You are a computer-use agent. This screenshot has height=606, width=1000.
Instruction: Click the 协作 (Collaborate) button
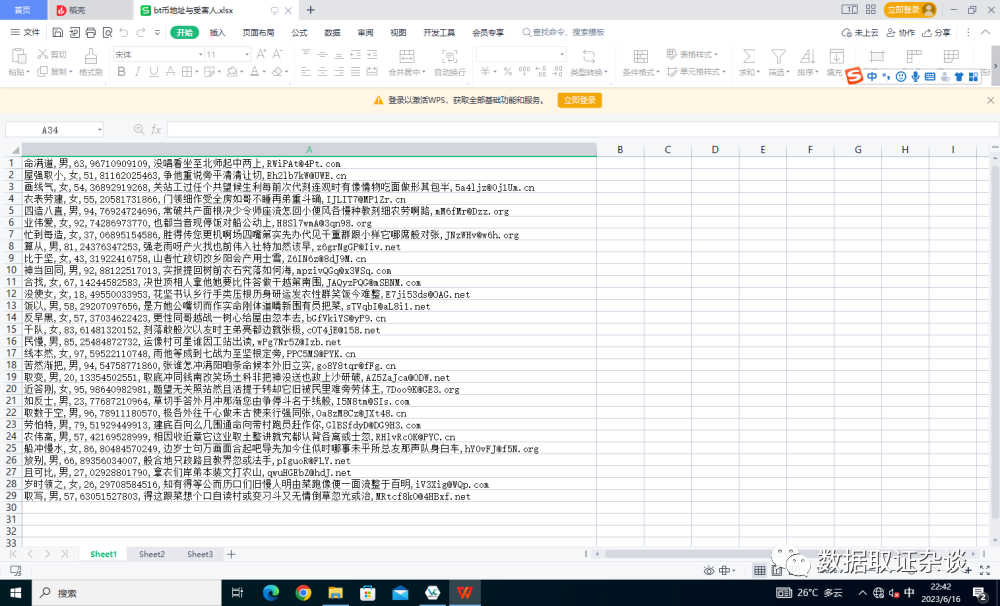tap(901, 33)
